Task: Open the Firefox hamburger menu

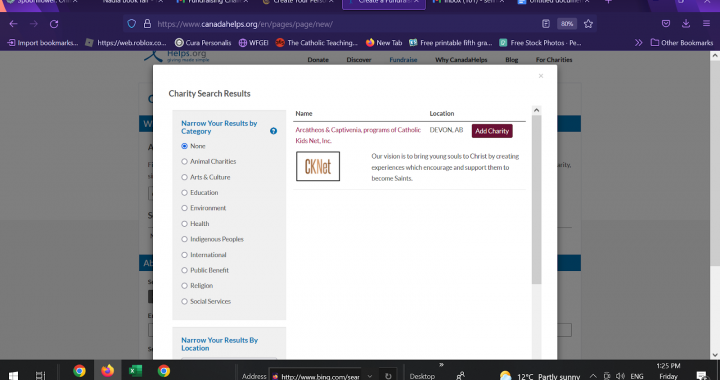Action: tap(706, 24)
